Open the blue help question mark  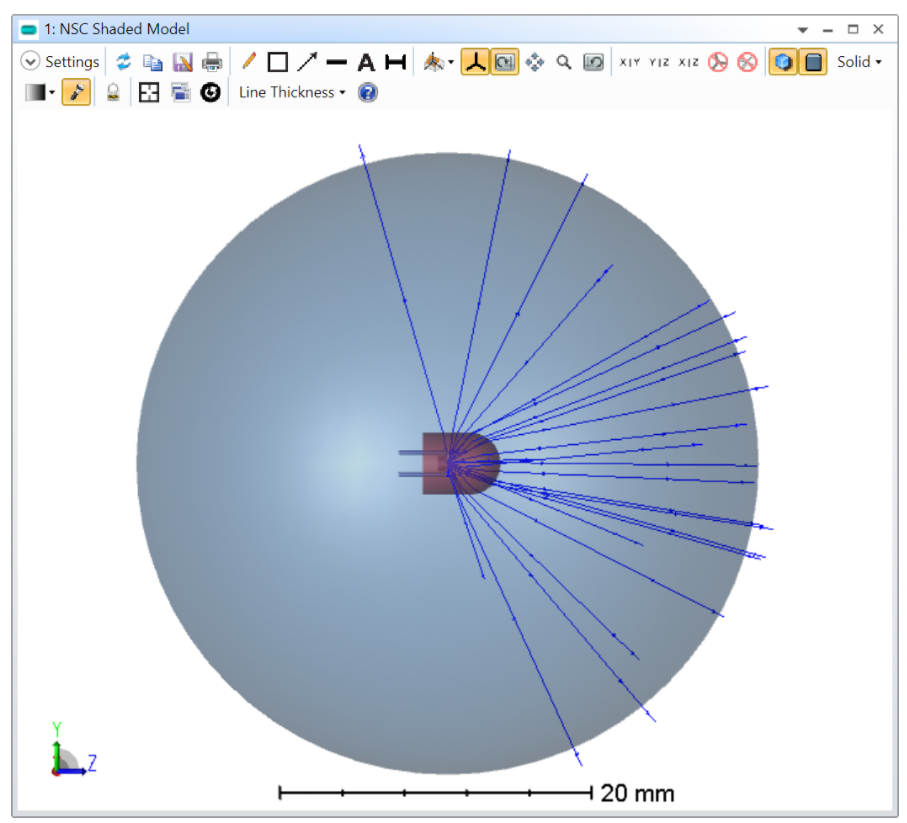[368, 92]
